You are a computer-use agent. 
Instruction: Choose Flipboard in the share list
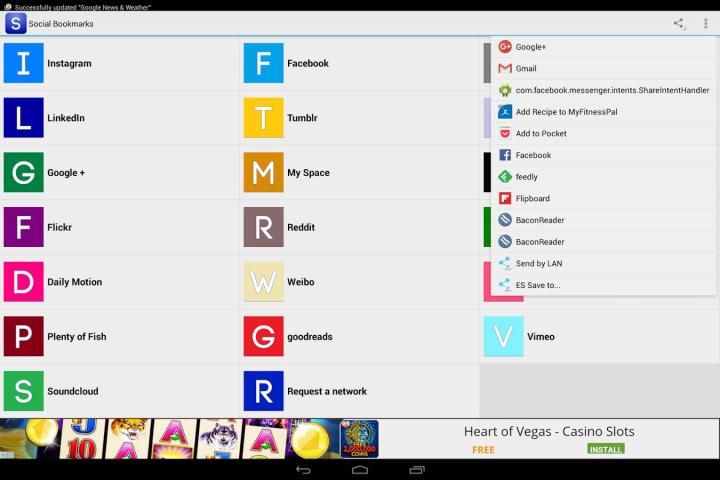tap(532, 199)
